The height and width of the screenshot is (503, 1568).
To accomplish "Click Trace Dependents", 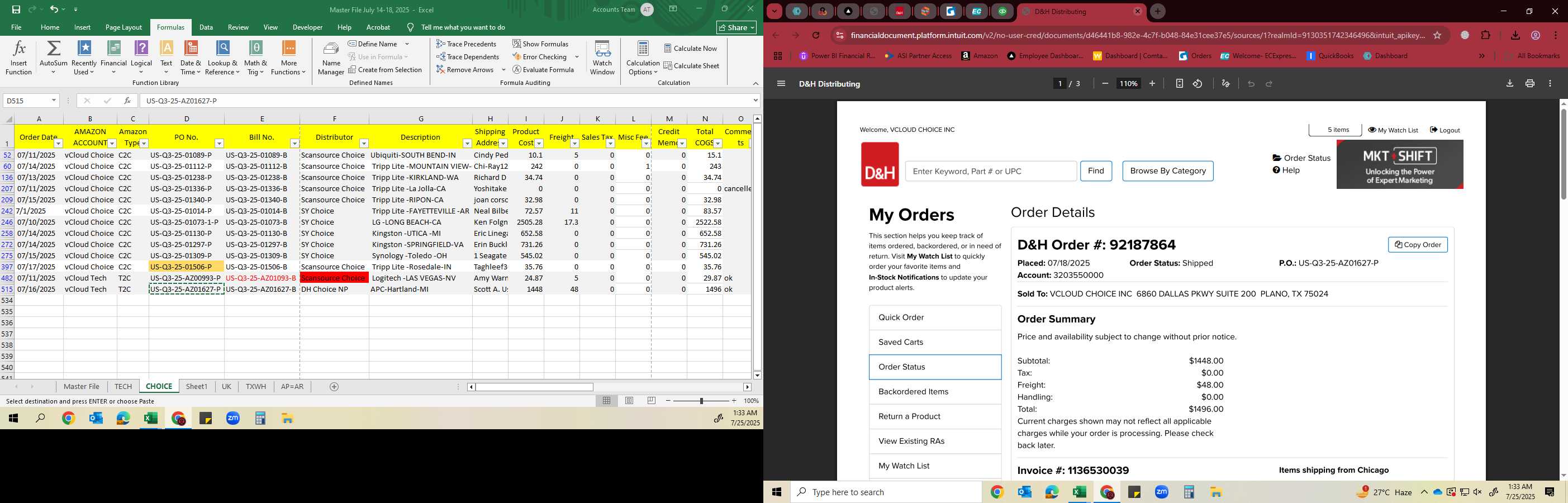I will [x=468, y=56].
